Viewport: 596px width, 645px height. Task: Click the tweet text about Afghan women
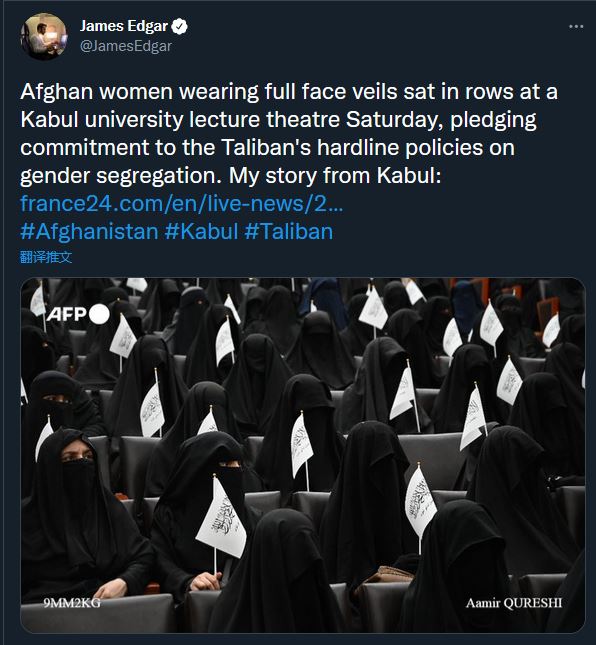click(x=289, y=133)
